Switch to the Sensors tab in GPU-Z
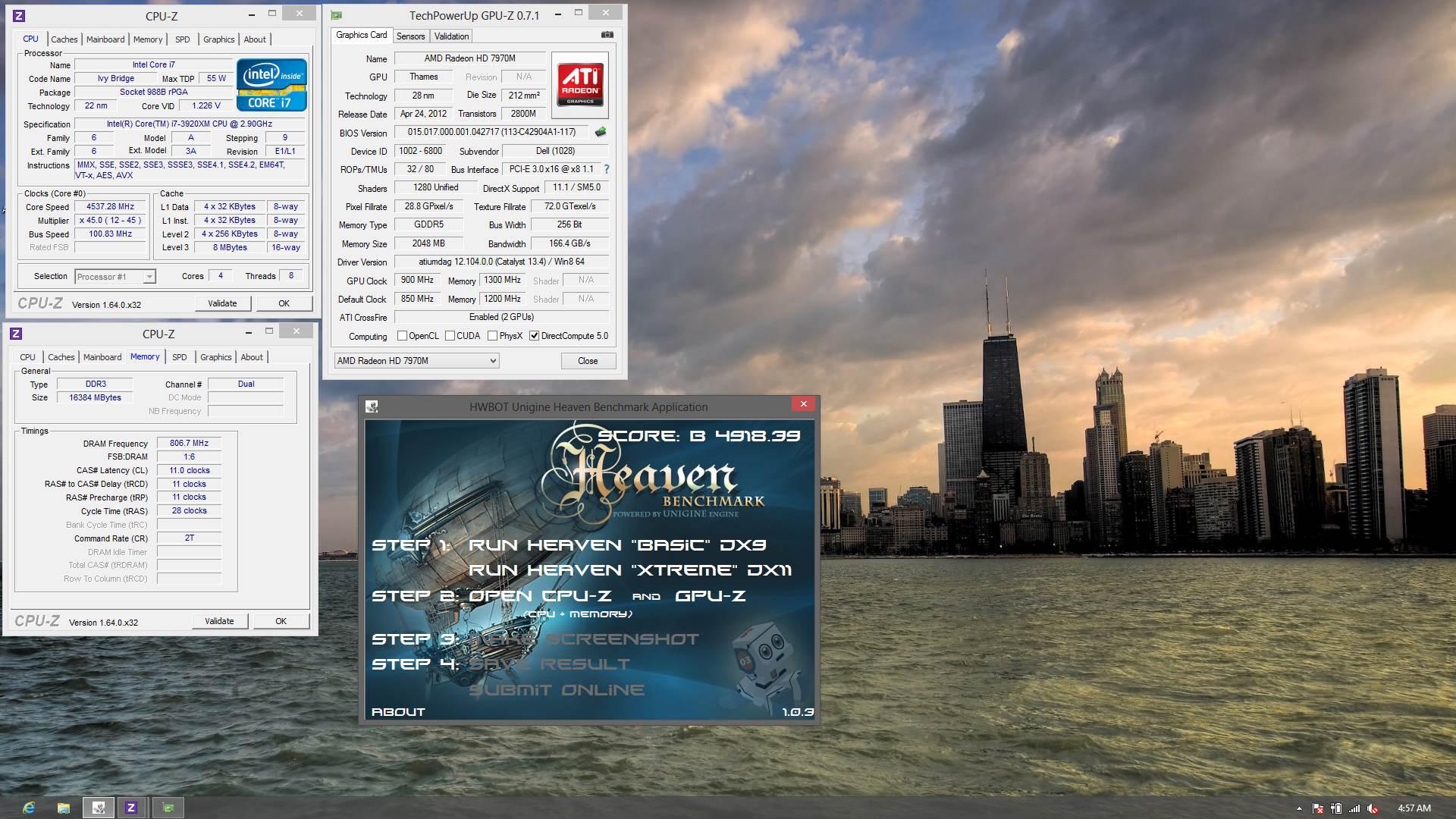Screen dimensions: 1456x819 [410, 36]
